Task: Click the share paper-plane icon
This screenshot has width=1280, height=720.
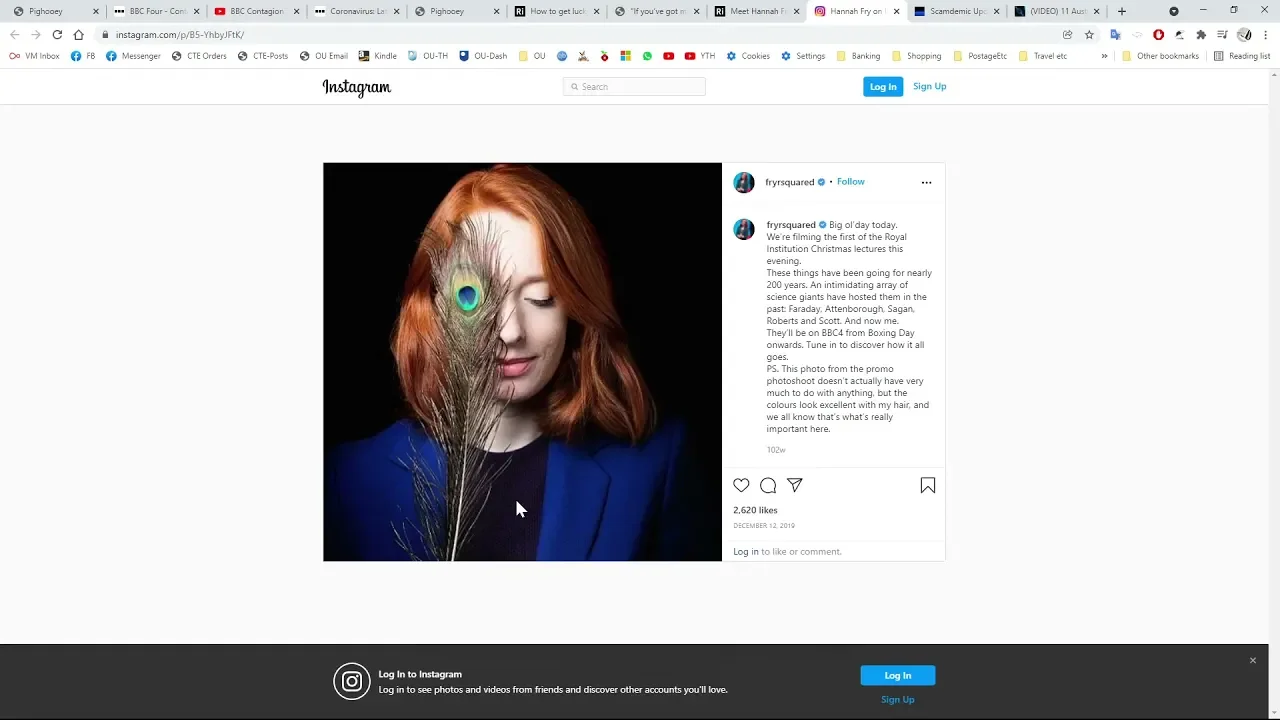Action: coord(795,485)
